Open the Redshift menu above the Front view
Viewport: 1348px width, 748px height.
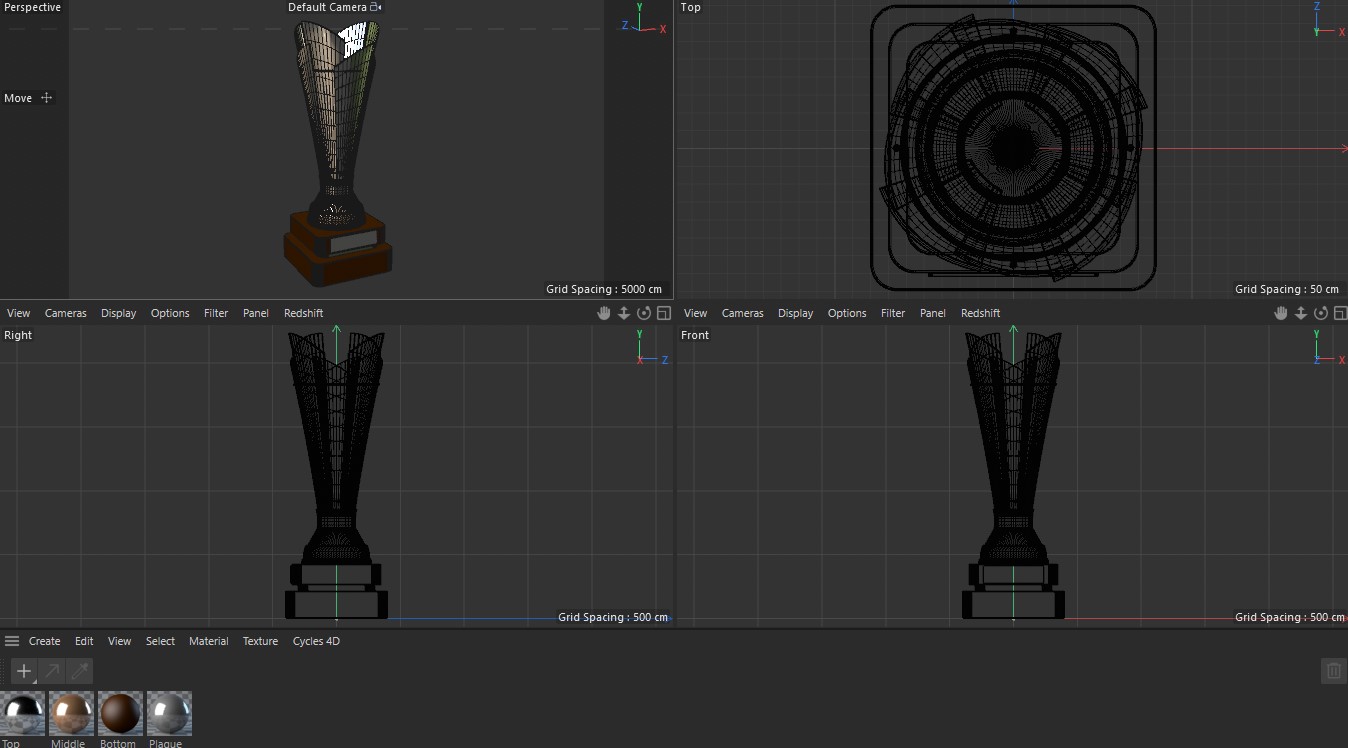pyautogui.click(x=980, y=313)
